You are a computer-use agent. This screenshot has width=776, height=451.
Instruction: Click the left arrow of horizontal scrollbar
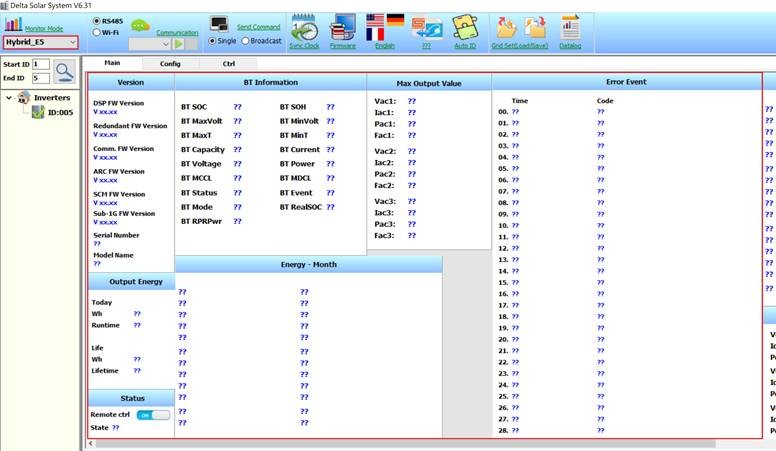(91, 444)
